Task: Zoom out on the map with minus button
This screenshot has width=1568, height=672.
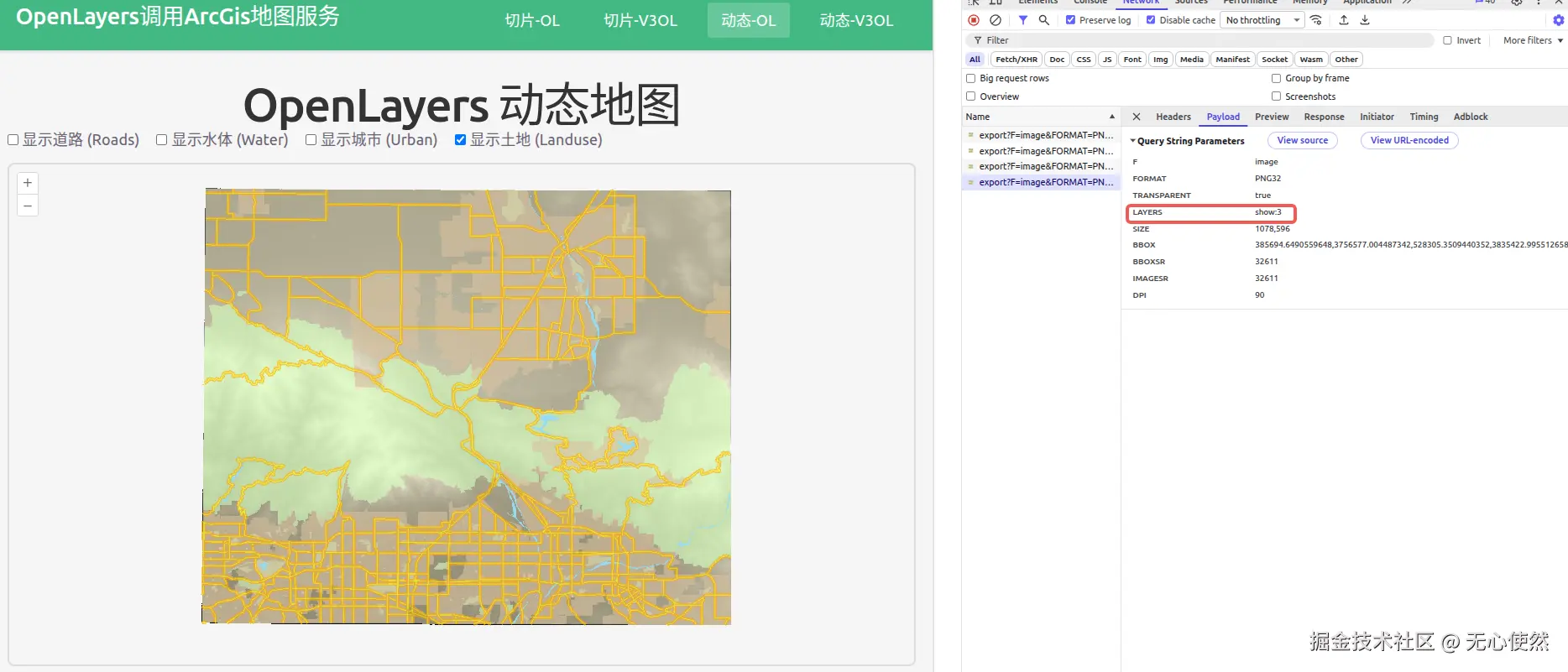Action: tap(28, 206)
